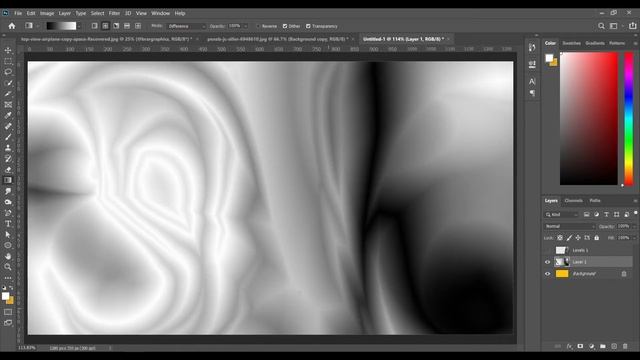Select the Hand tool
This screenshot has width=640, height=360.
click(x=8, y=256)
